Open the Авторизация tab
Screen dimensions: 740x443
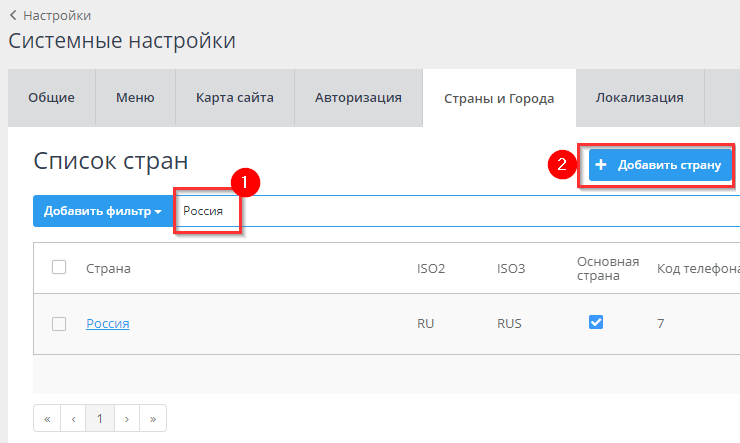coord(358,98)
